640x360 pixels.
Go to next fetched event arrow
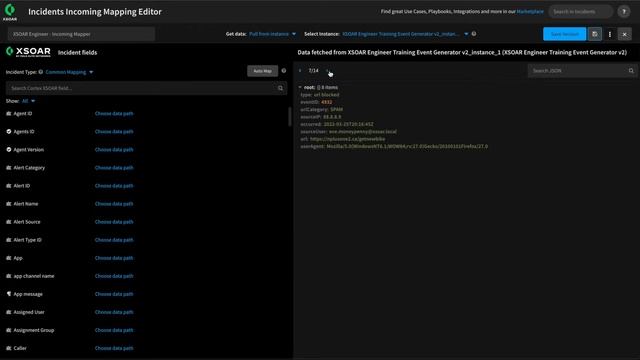pos(327,71)
